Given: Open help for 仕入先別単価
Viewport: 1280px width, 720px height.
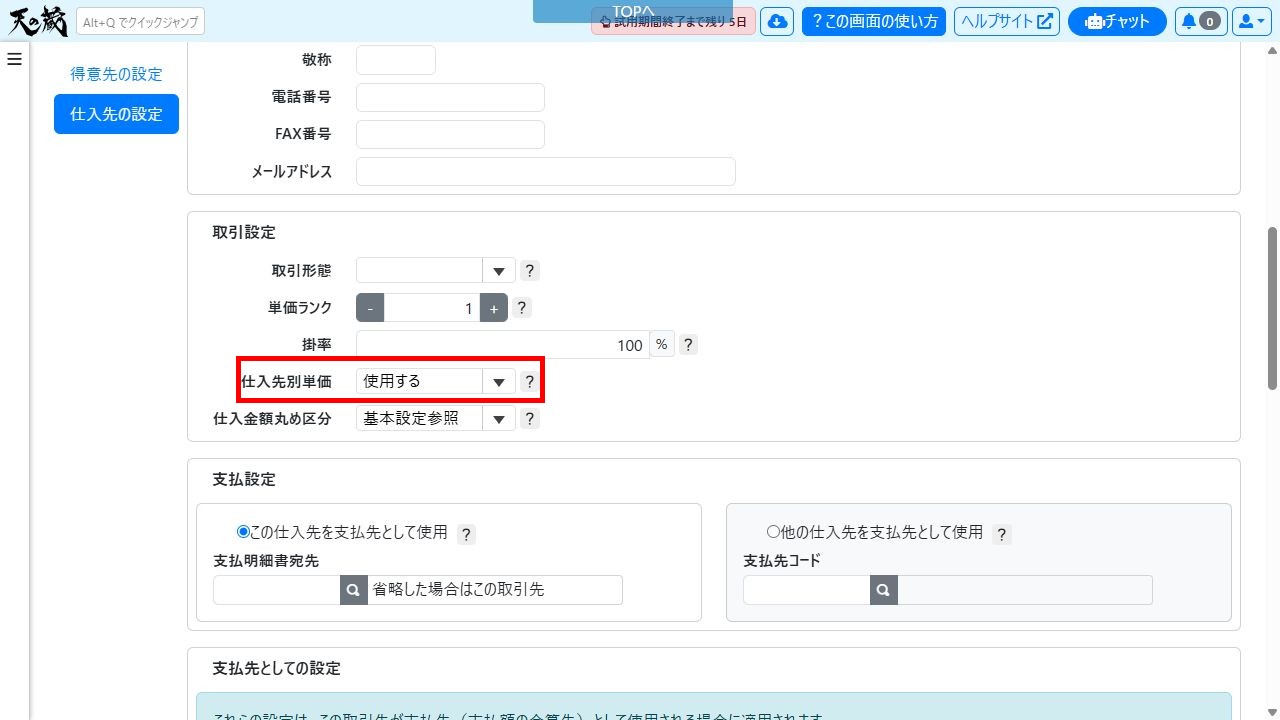Looking at the screenshot, I should click(530, 381).
